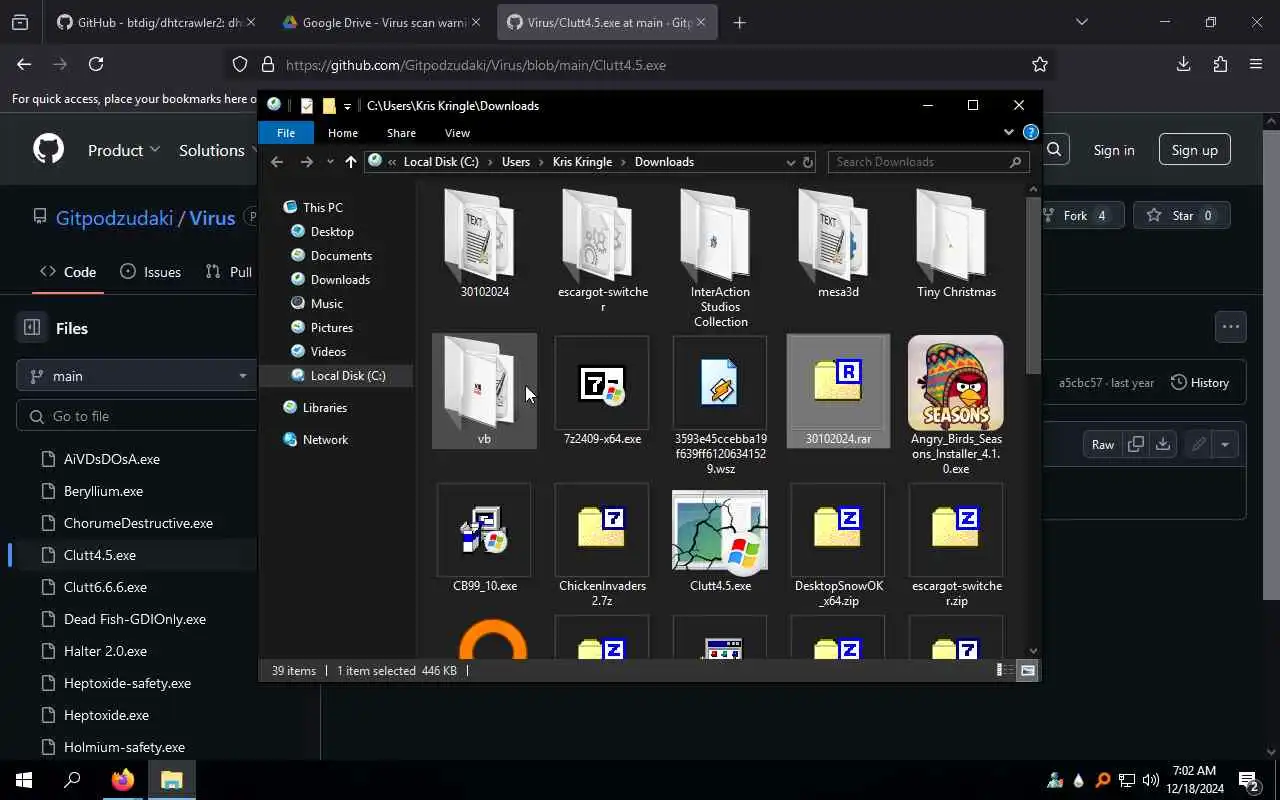Open Explorer help button
The height and width of the screenshot is (800, 1280).
click(x=1031, y=132)
